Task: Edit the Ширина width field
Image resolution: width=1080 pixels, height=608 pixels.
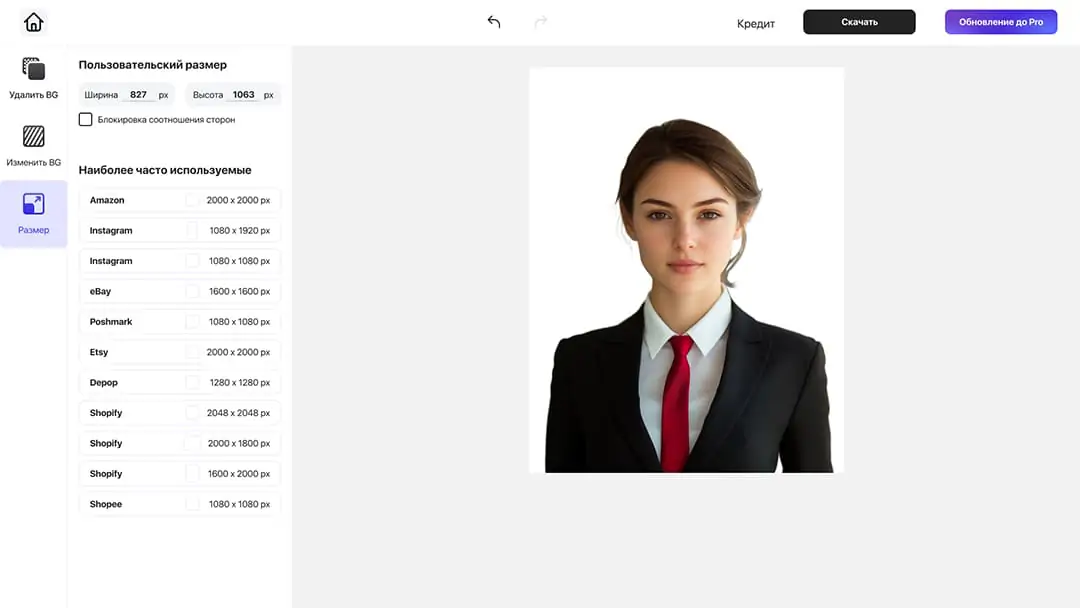Action: (x=126, y=95)
